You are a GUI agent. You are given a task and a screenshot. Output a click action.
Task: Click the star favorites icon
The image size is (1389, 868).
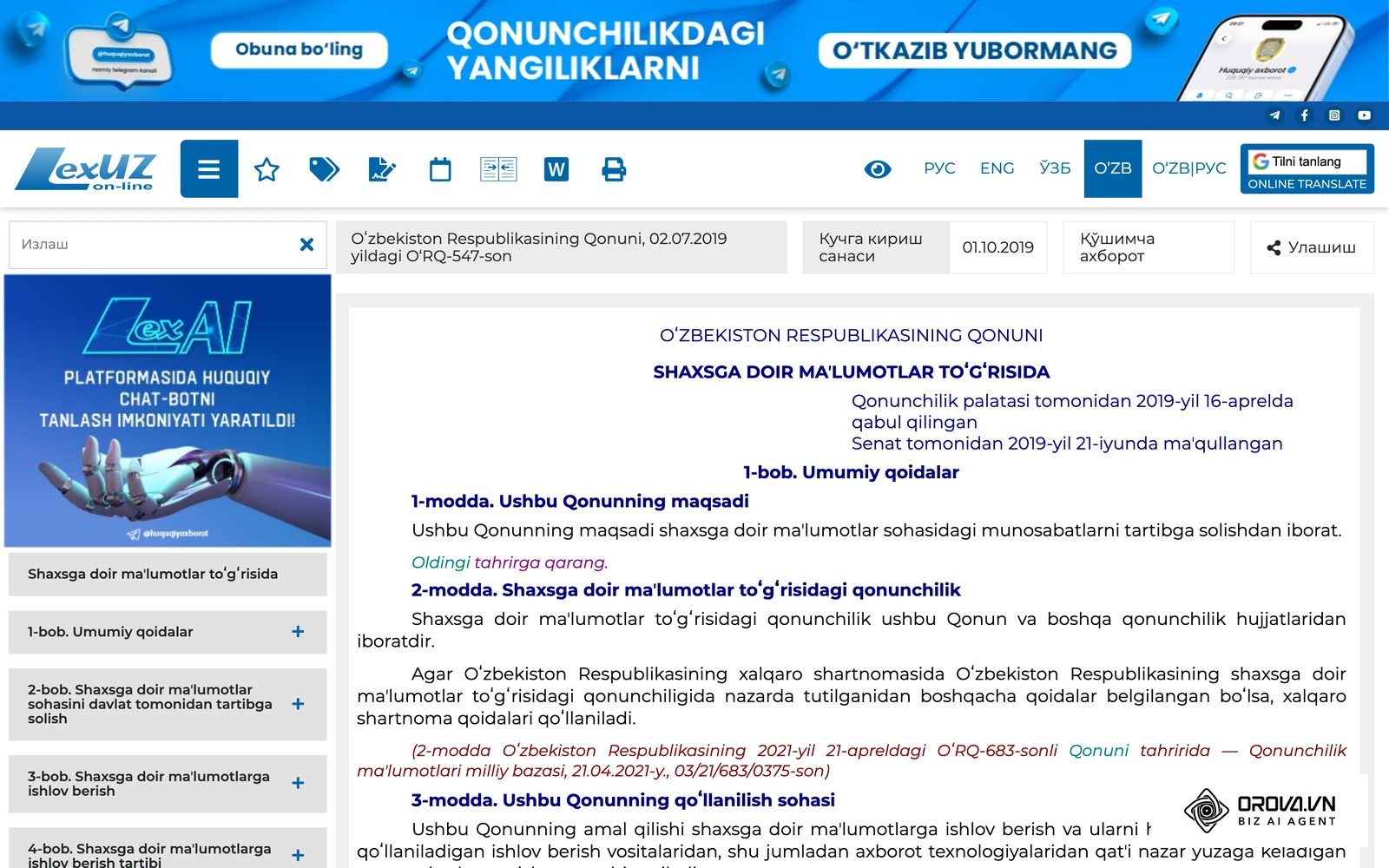click(x=267, y=169)
